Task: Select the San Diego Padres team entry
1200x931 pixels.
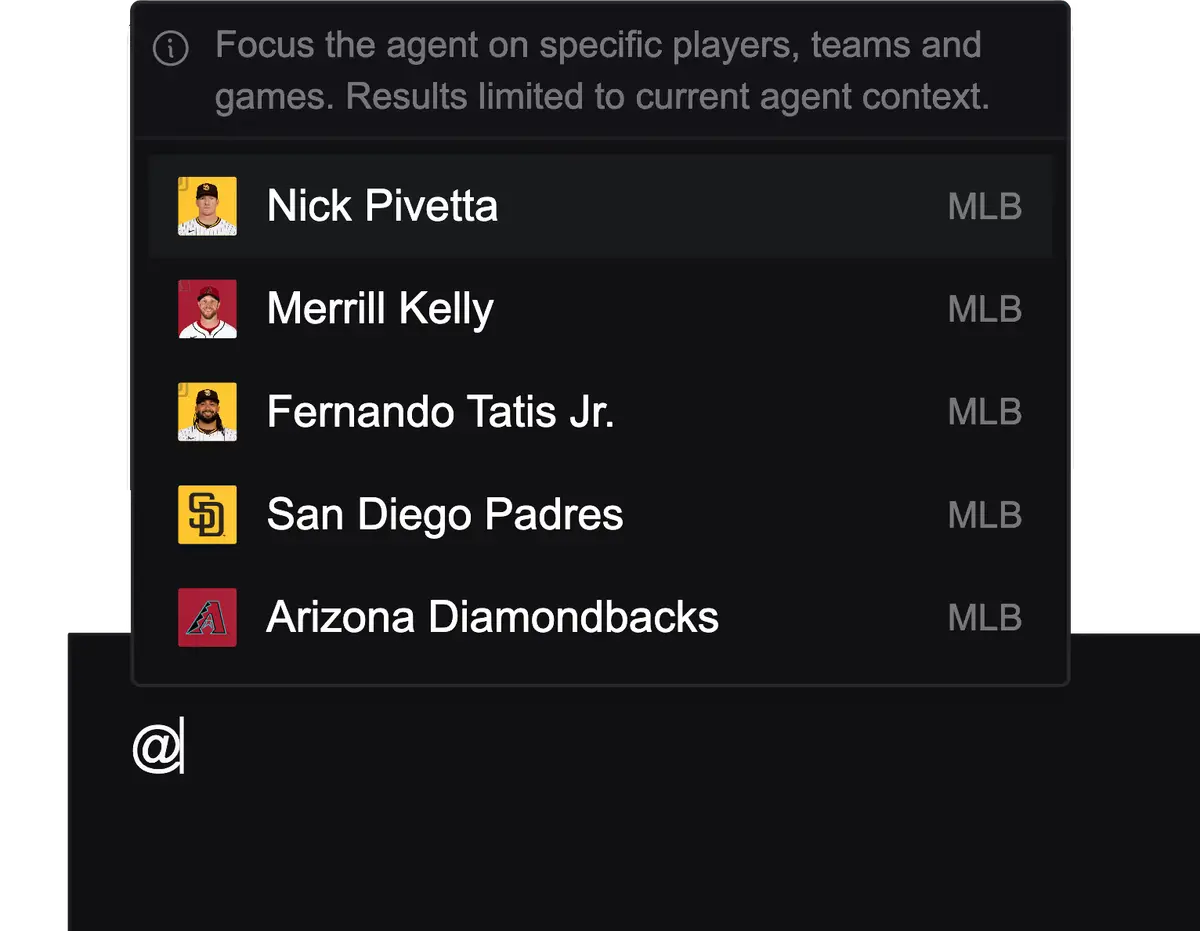Action: pyautogui.click(x=445, y=515)
